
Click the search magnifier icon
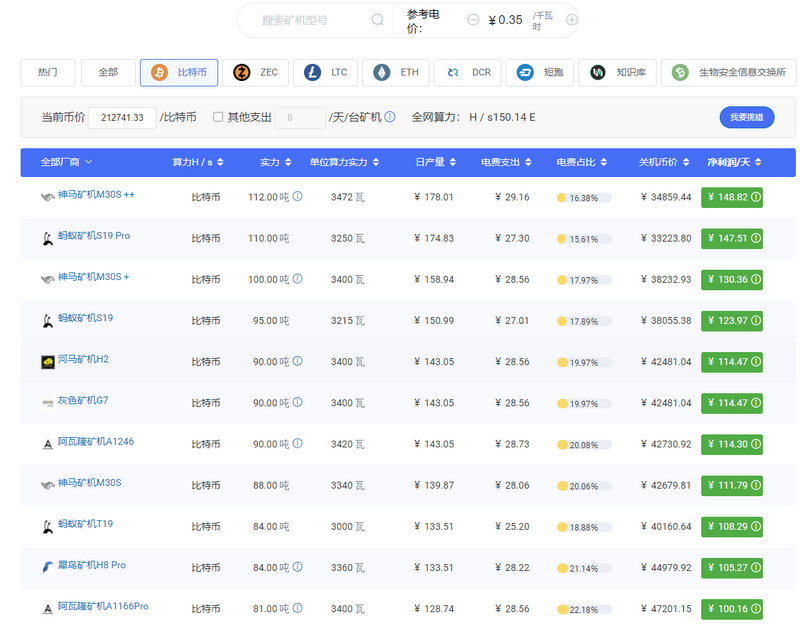(377, 19)
